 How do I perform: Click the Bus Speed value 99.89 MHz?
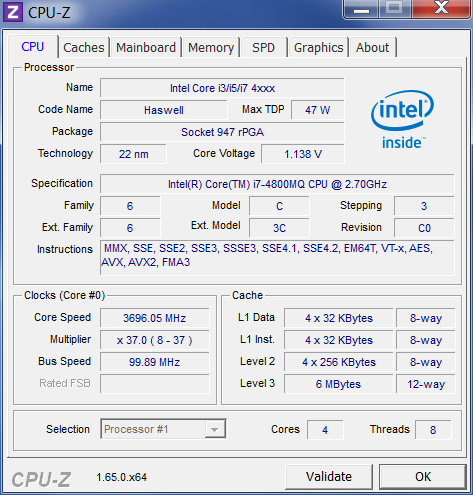[x=155, y=362]
